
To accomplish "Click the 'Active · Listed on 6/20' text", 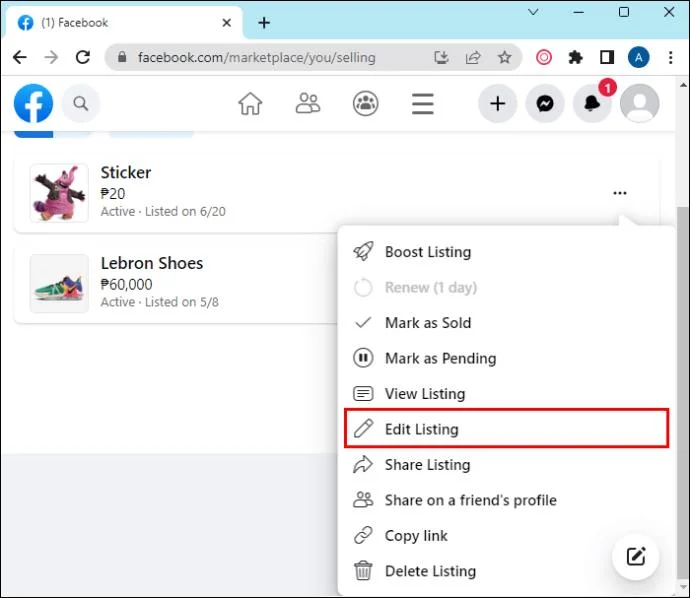I will [x=163, y=211].
